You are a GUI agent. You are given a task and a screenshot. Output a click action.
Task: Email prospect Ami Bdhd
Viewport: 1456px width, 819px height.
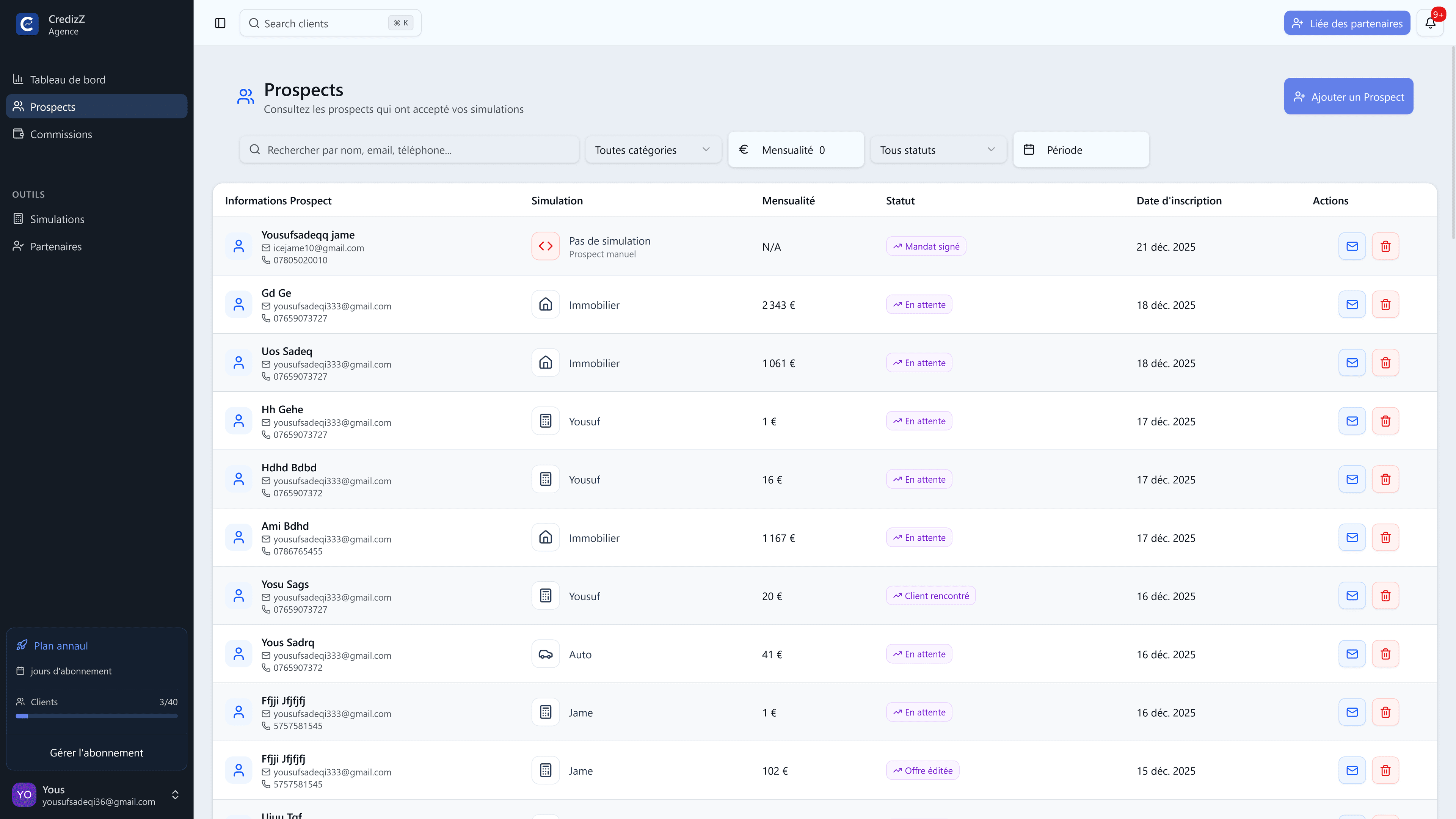click(x=1352, y=538)
